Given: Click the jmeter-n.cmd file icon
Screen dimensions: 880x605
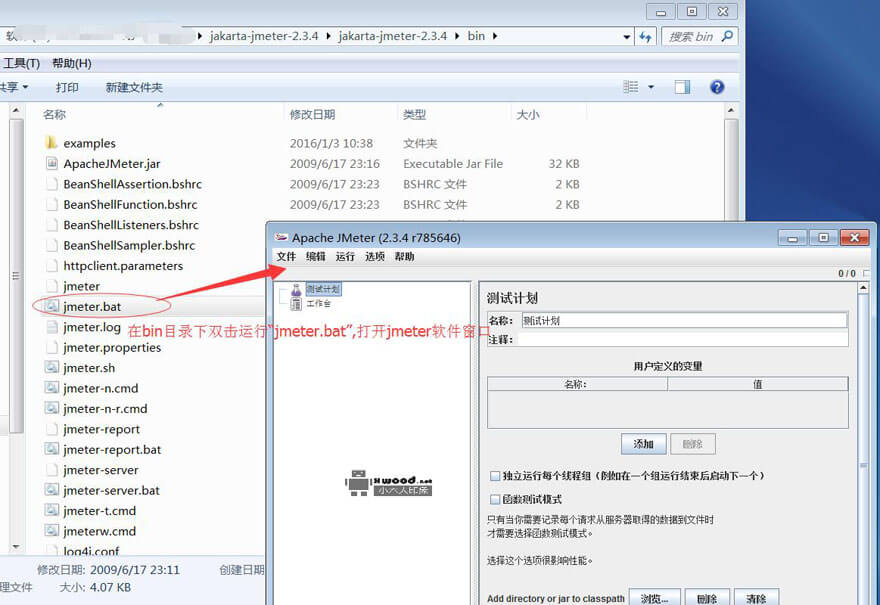Looking at the screenshot, I should 52,388.
